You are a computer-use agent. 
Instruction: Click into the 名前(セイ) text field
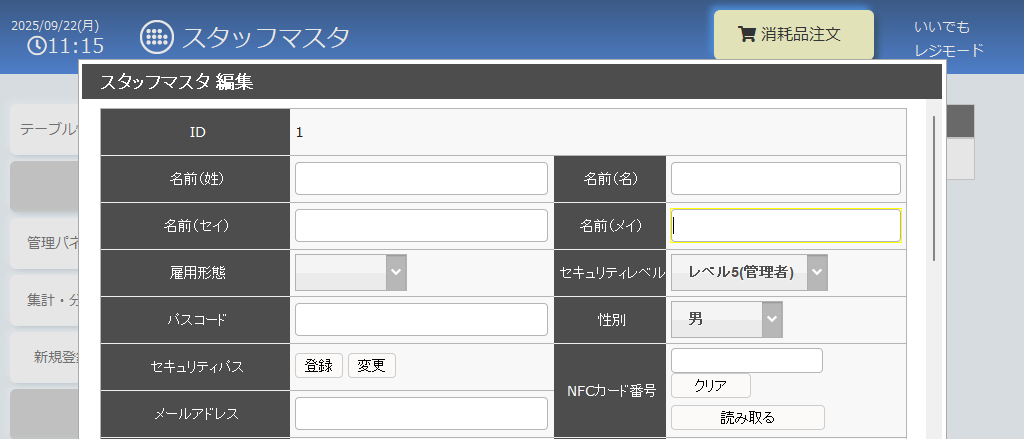pos(421,225)
